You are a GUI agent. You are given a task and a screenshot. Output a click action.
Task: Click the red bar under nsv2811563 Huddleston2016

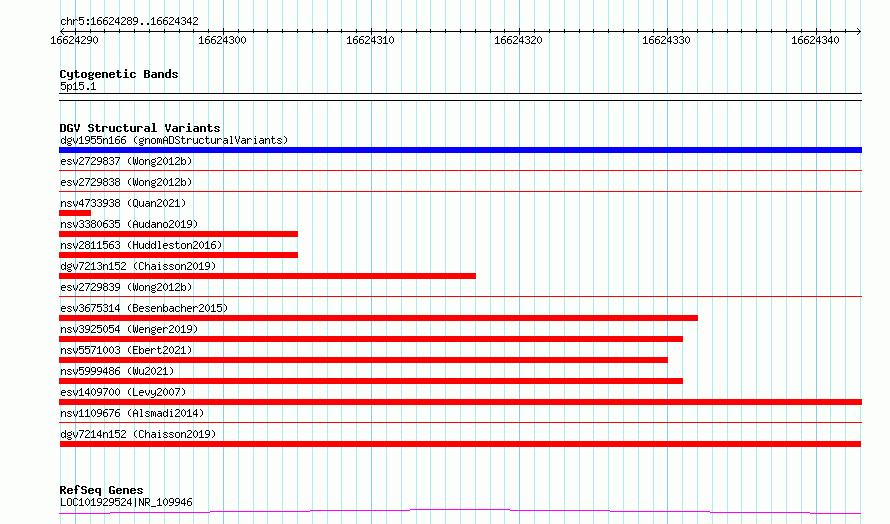(x=178, y=255)
